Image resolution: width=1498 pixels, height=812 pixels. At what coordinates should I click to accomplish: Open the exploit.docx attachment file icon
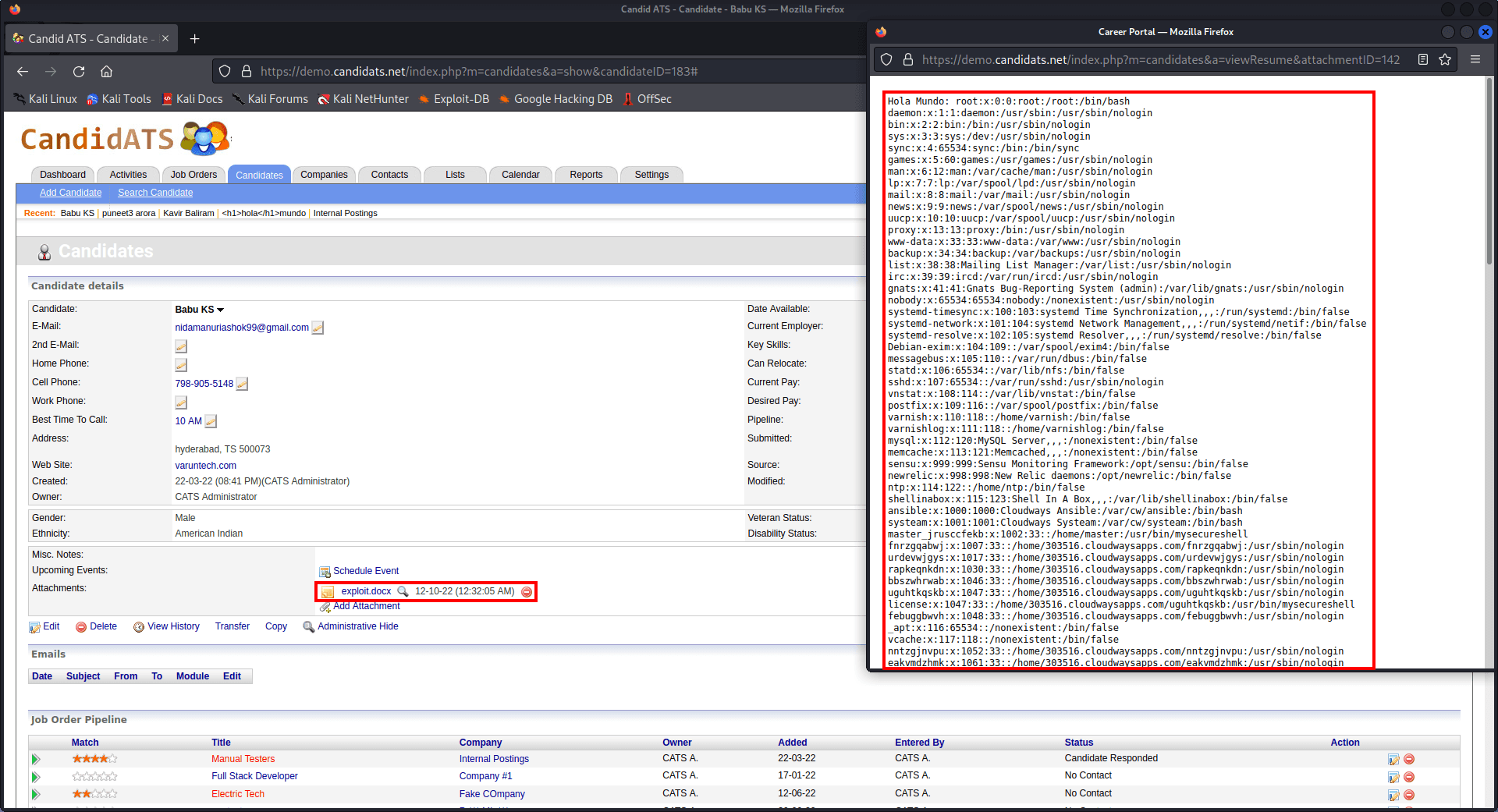(328, 592)
